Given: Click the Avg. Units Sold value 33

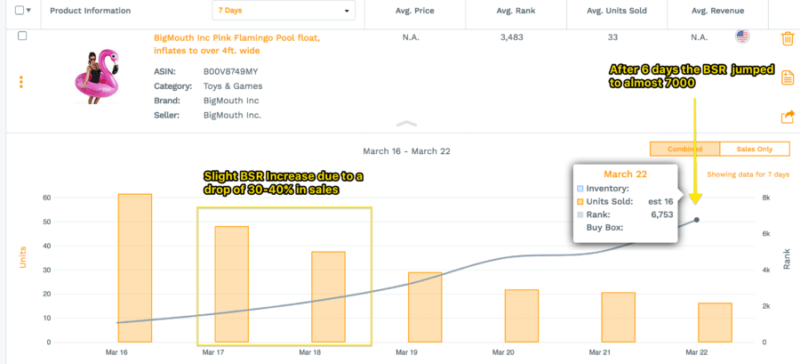Looking at the screenshot, I should click(613, 37).
